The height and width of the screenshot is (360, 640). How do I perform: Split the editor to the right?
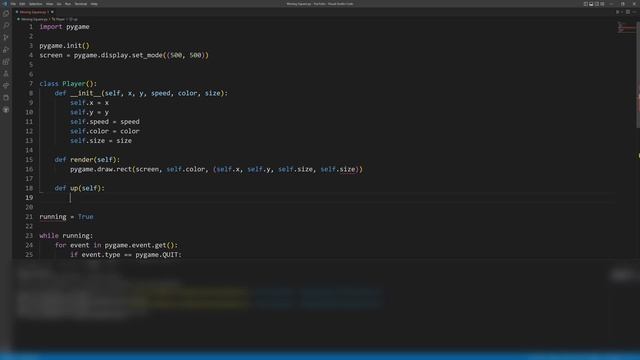(x=628, y=12)
